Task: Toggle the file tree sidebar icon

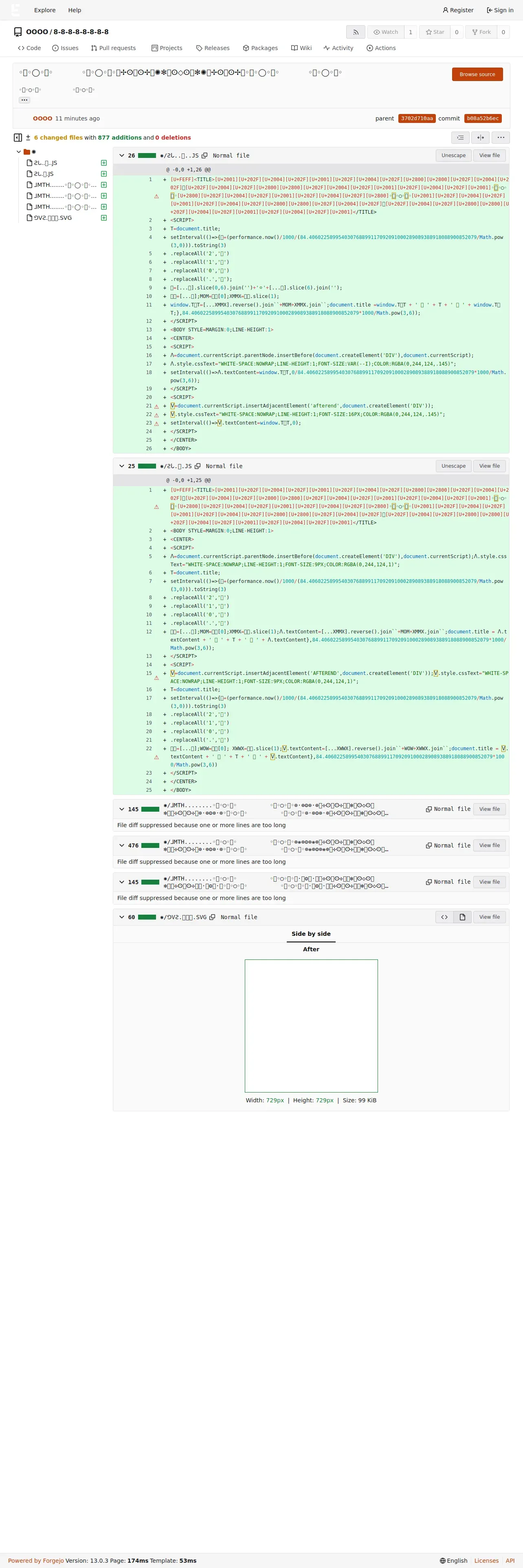Action: (x=18, y=138)
